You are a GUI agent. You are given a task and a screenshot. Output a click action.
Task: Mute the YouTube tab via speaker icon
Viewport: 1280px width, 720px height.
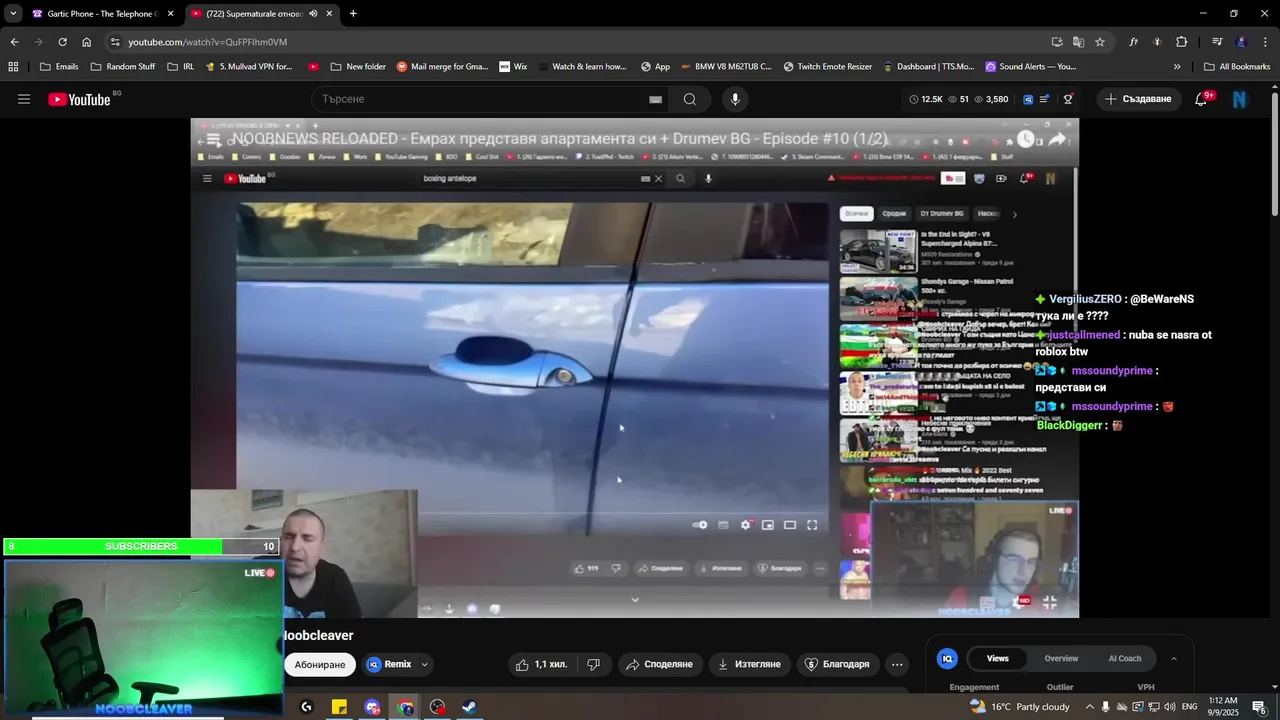point(313,14)
